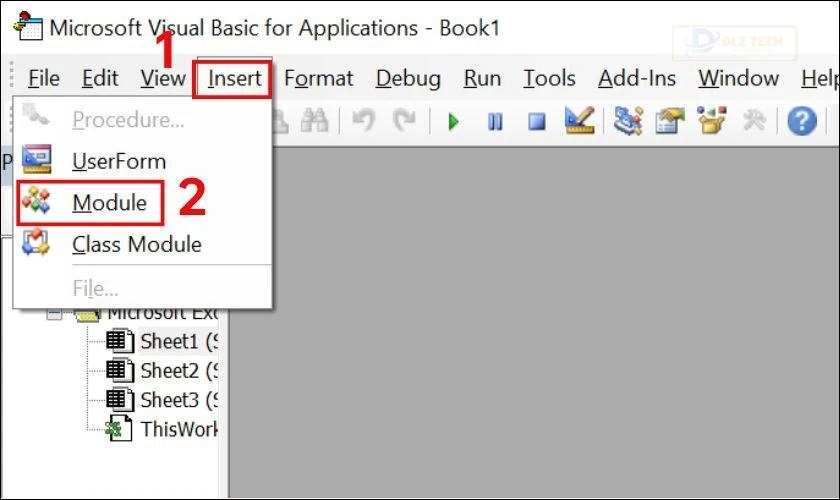Click the Find binoculars icon
The width and height of the screenshot is (840, 500).
[314, 121]
